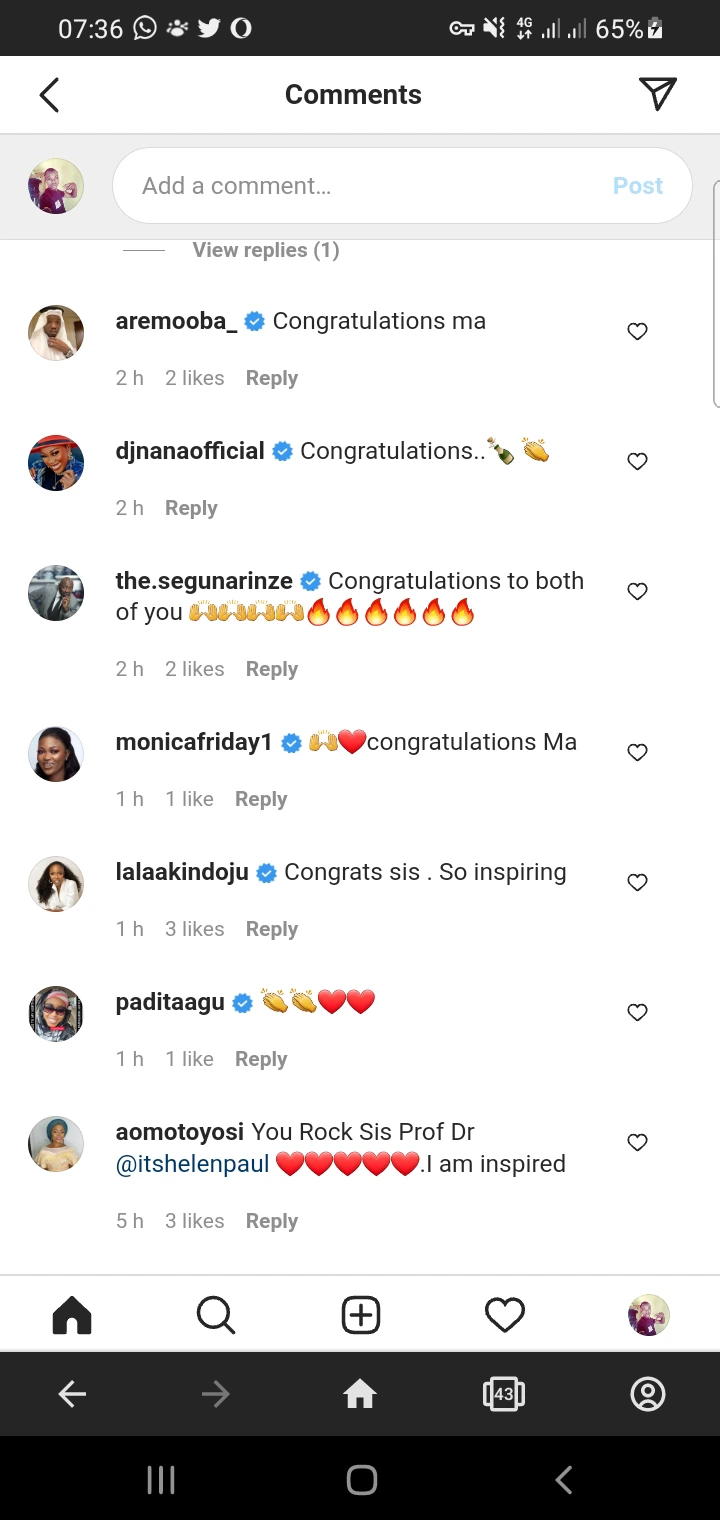This screenshot has height=1520, width=720.
Task: Reply to paditaagu's comment
Action: pos(260,1059)
